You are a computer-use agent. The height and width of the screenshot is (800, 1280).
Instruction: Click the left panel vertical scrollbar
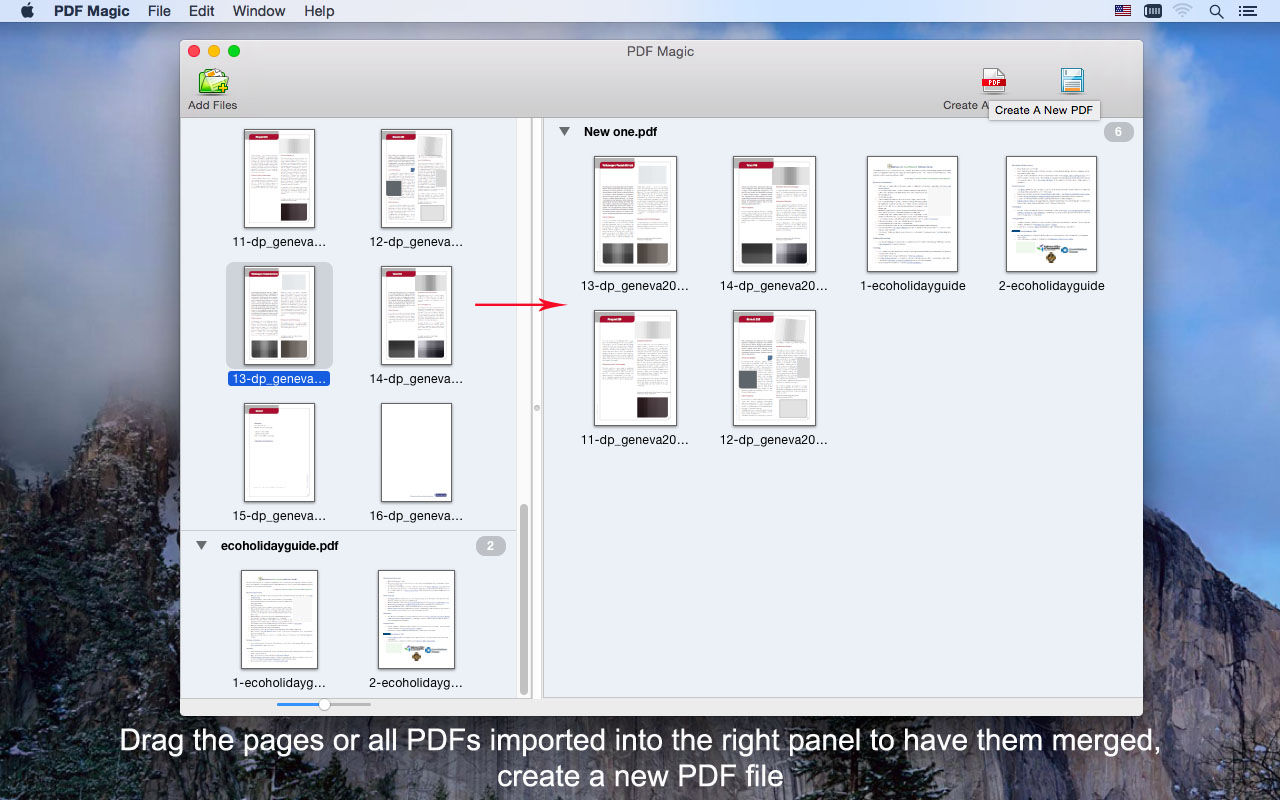pyautogui.click(x=524, y=599)
